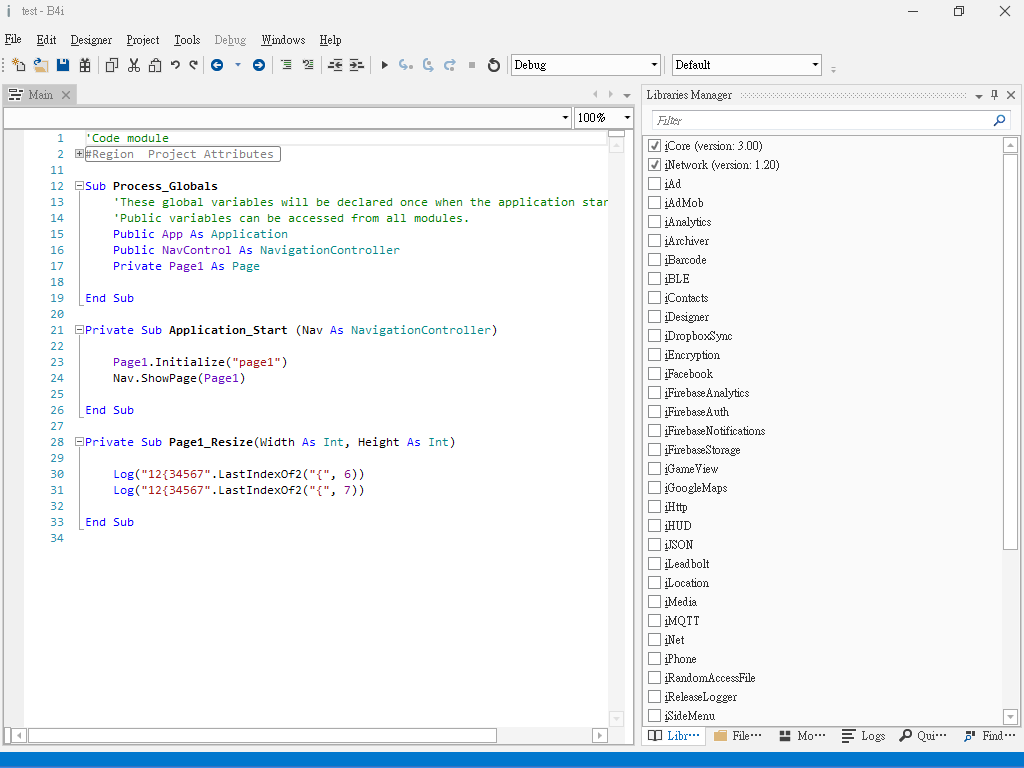Uncheck the iNetwork library checkbox
Image resolution: width=1024 pixels, height=768 pixels.
[x=654, y=165]
